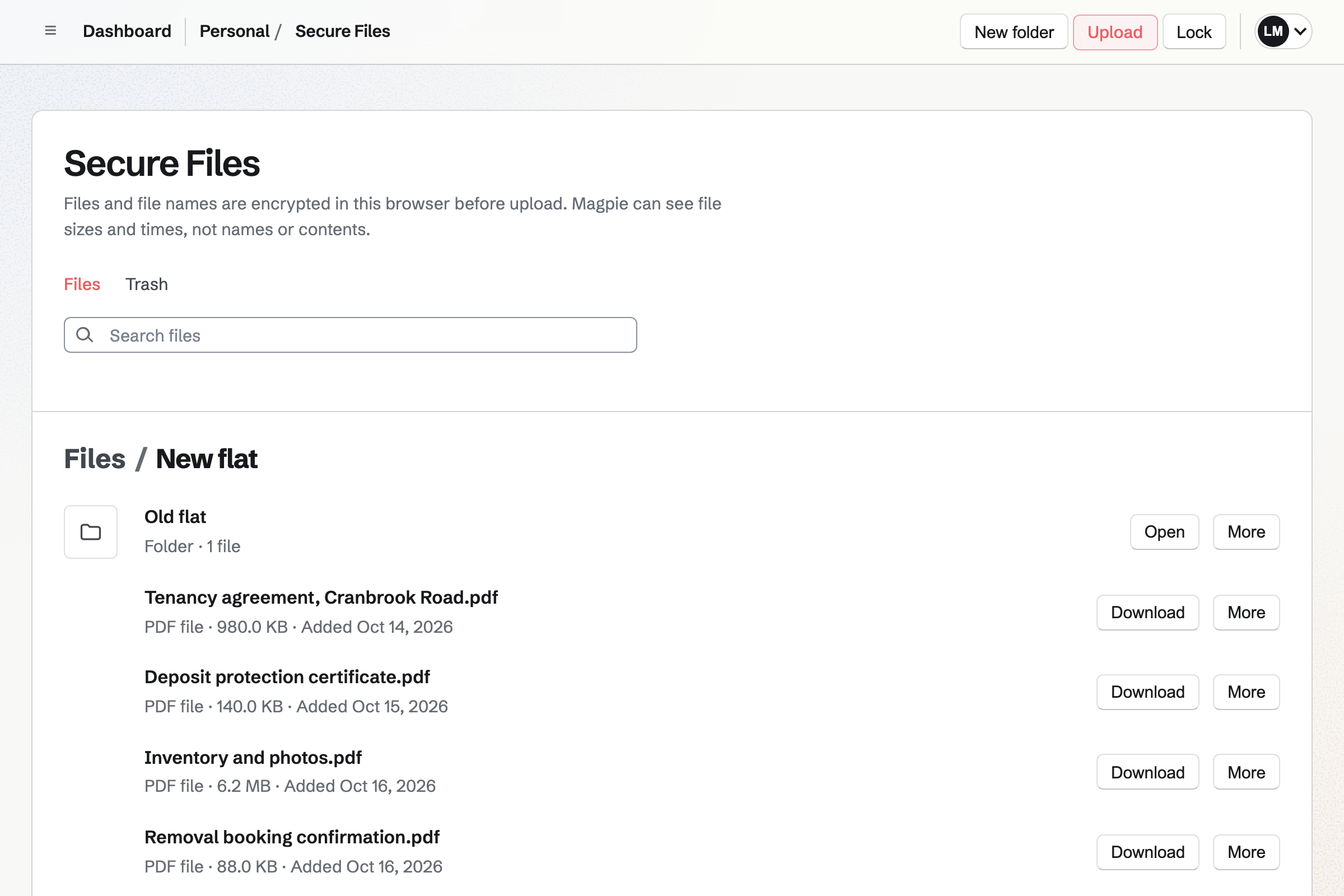
Task: Select the Old flat folder name
Action: 175,516
